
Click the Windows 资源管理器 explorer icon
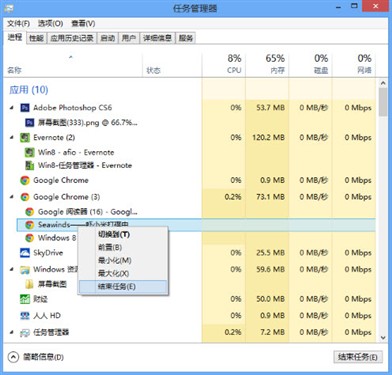click(x=25, y=269)
